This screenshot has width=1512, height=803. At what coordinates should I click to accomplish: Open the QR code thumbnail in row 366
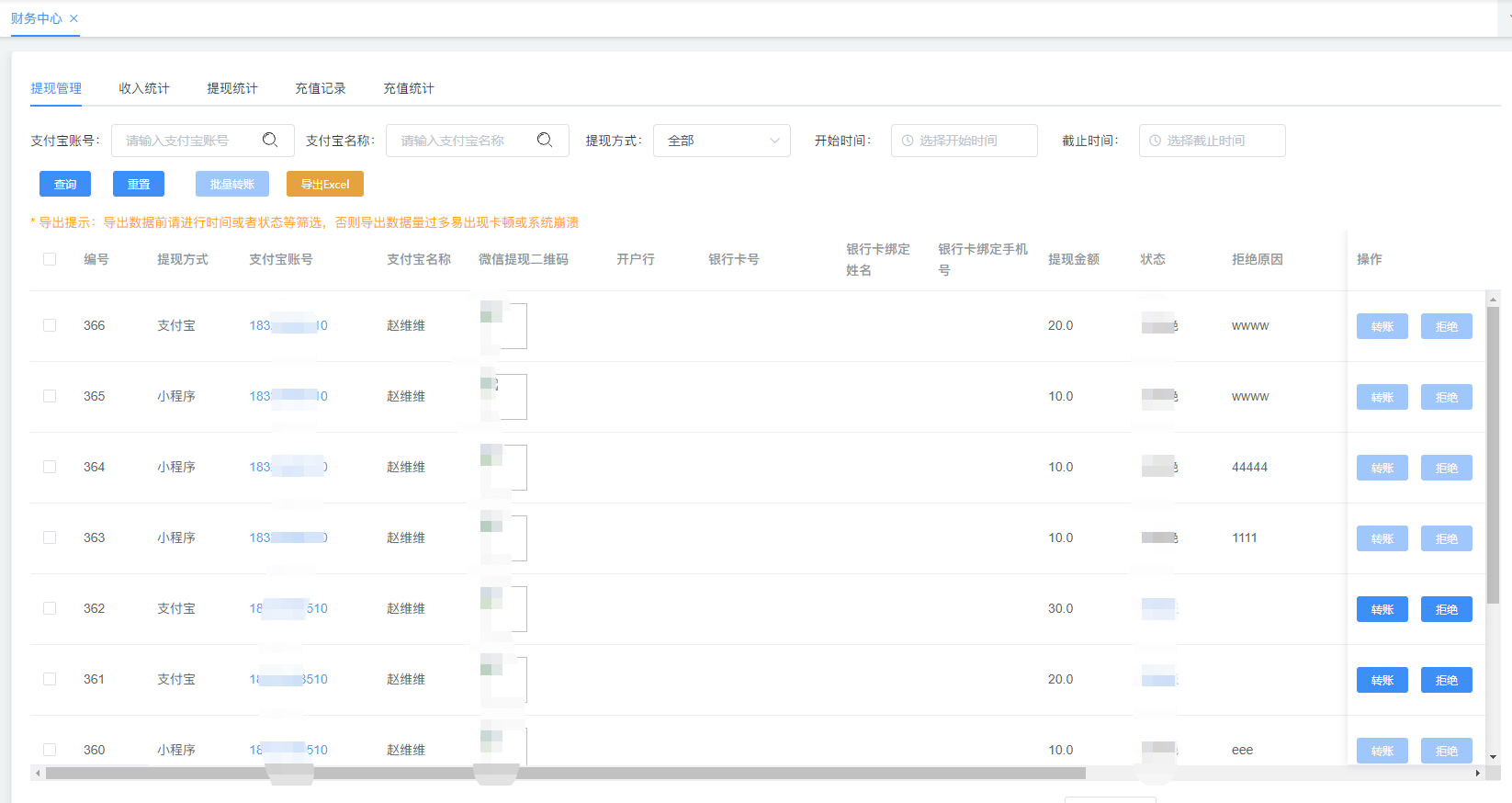(503, 325)
